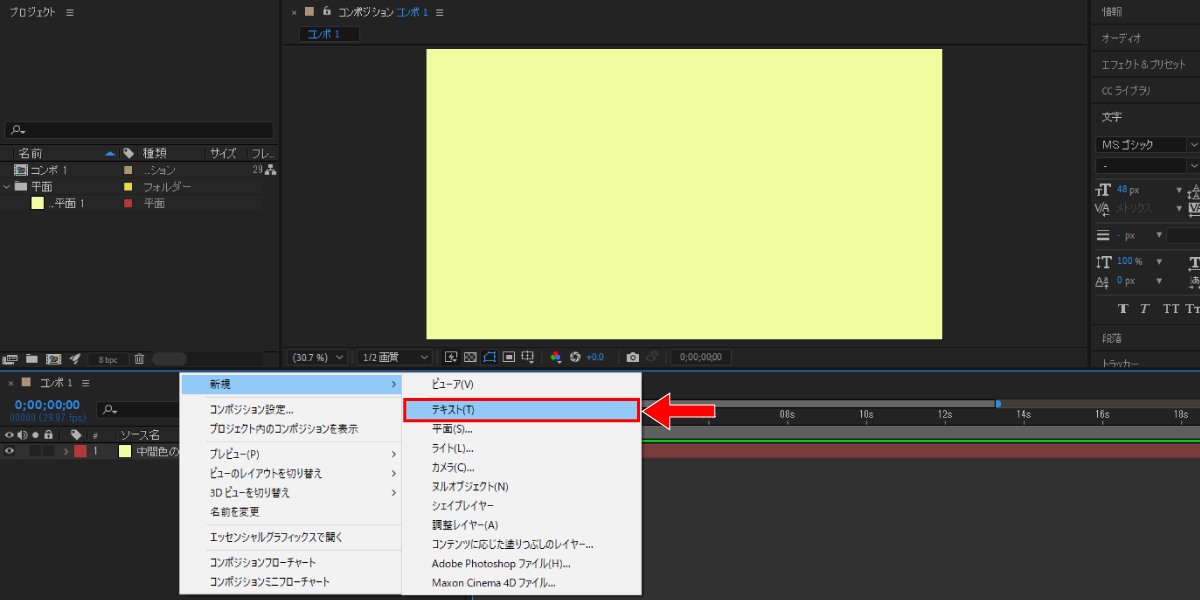Open the CC ライブラリ panel
The height and width of the screenshot is (600, 1200).
1126,90
